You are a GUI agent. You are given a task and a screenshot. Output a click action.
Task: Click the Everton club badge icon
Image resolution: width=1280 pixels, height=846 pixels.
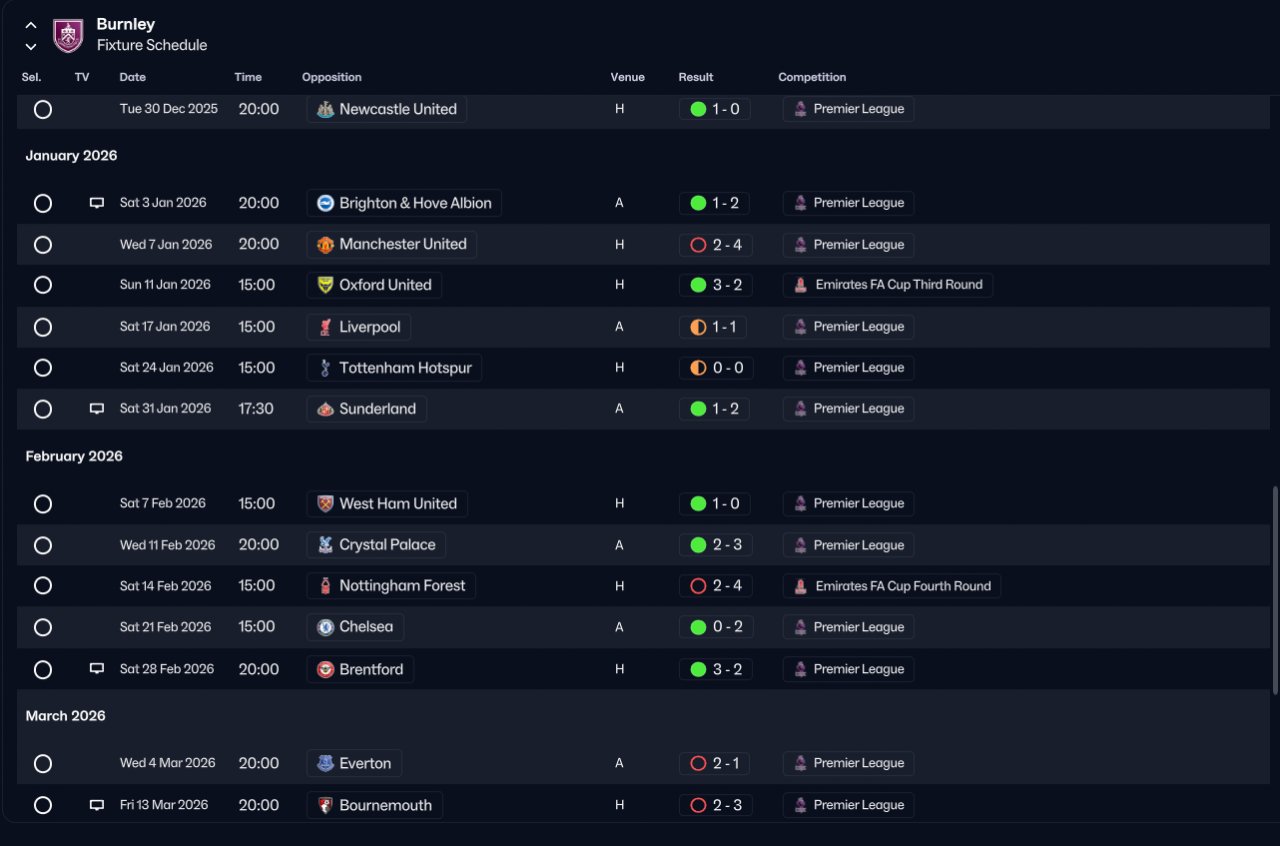(x=325, y=763)
